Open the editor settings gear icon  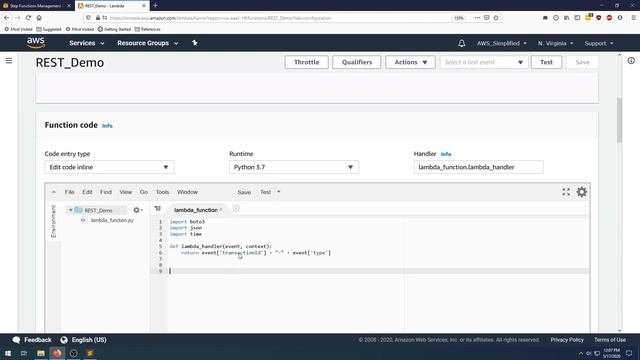point(582,192)
